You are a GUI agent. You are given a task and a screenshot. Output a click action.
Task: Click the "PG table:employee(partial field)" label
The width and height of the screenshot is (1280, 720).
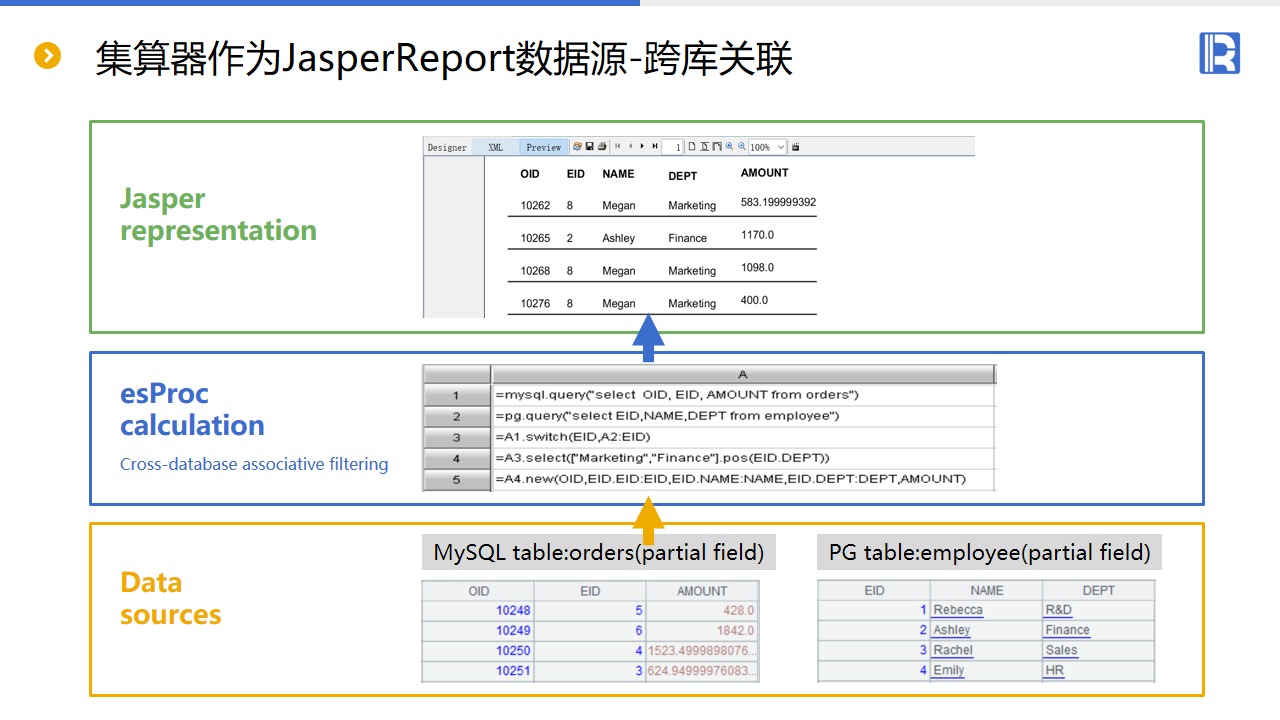click(x=990, y=552)
